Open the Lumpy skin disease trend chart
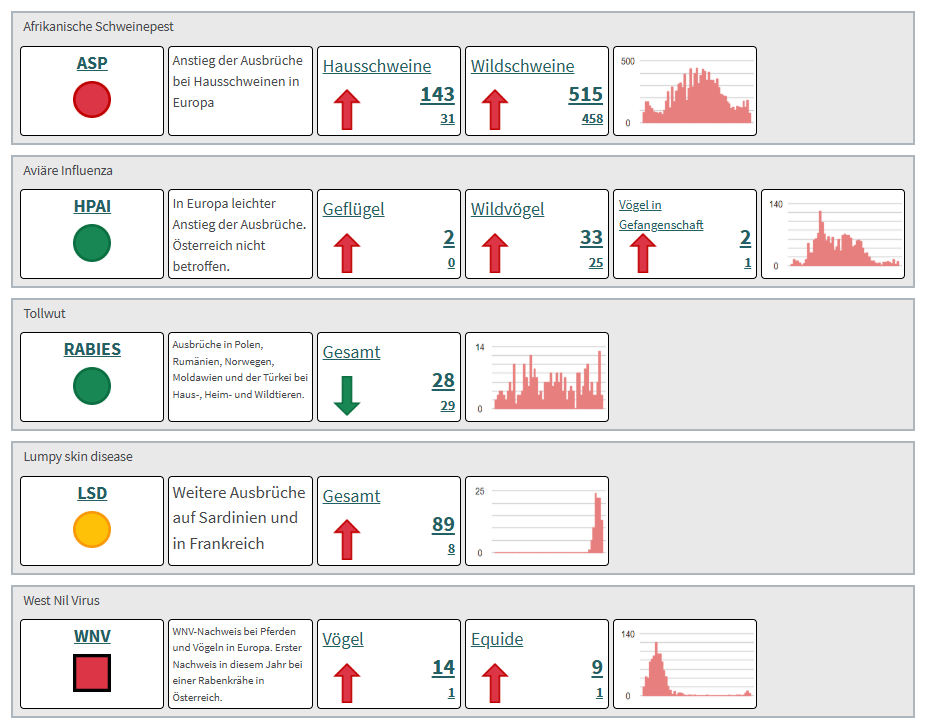 tap(537, 521)
